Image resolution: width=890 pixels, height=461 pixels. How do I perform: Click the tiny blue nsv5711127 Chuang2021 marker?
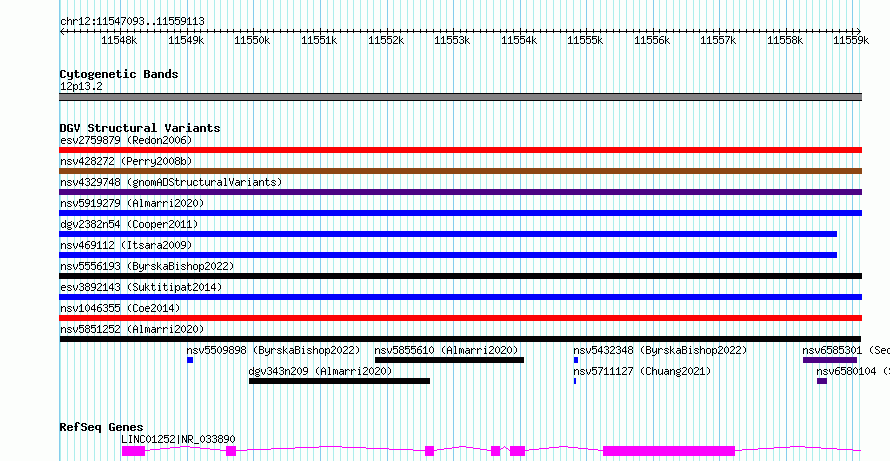(x=575, y=381)
